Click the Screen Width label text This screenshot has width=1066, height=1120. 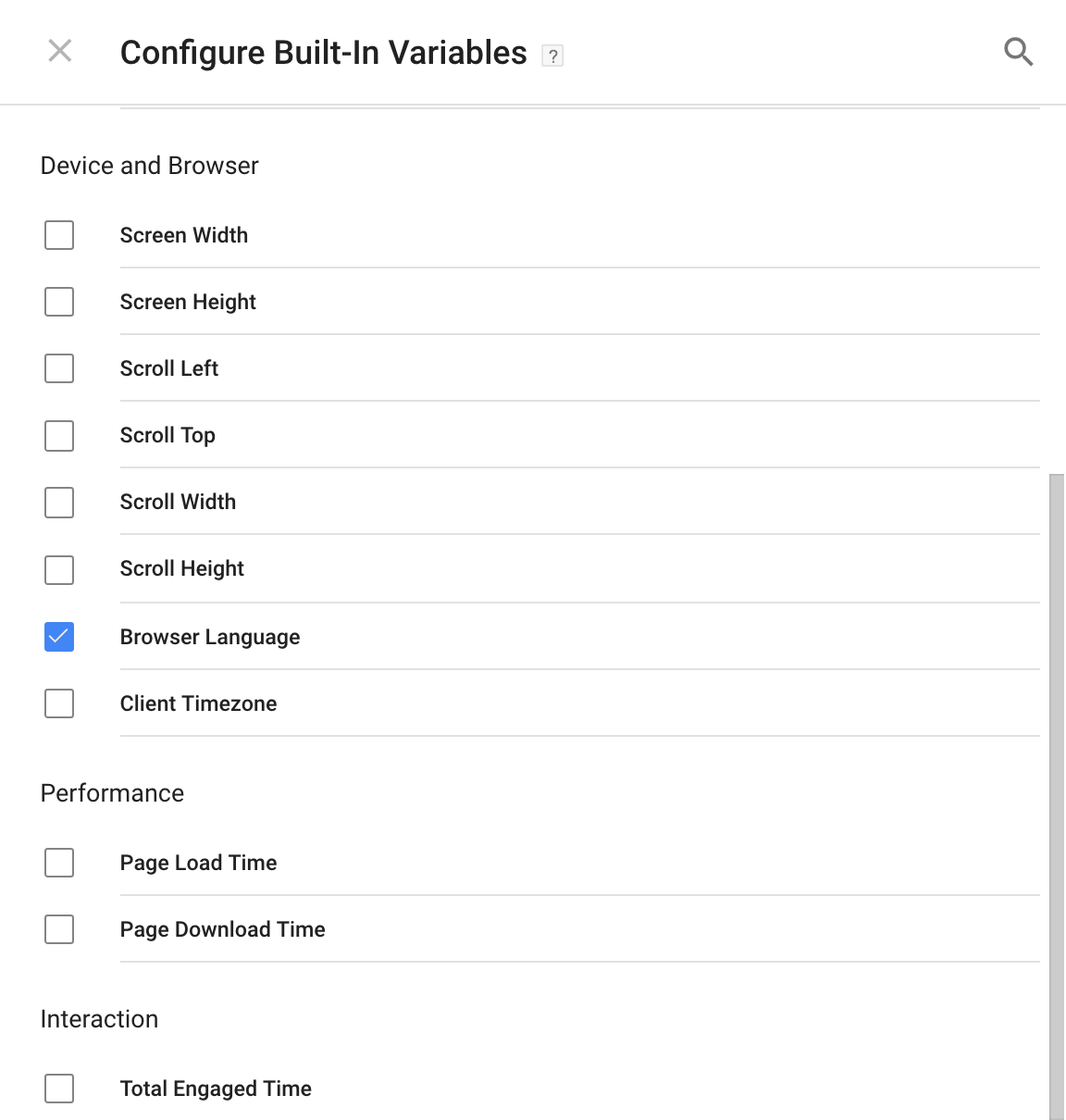[x=184, y=235]
